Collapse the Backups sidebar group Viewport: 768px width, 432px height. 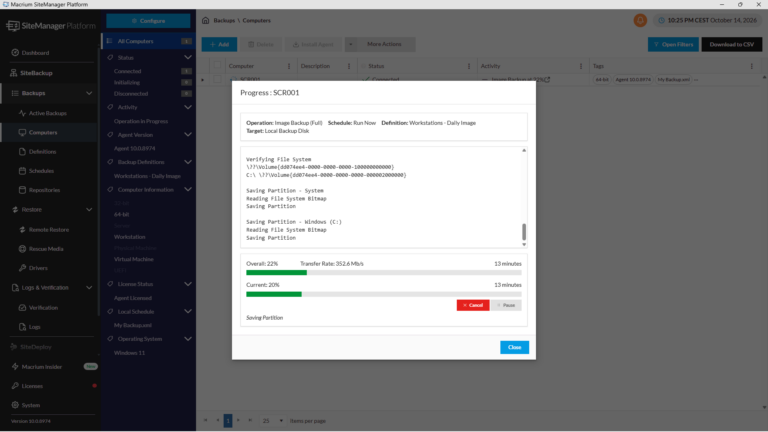[x=89, y=93]
